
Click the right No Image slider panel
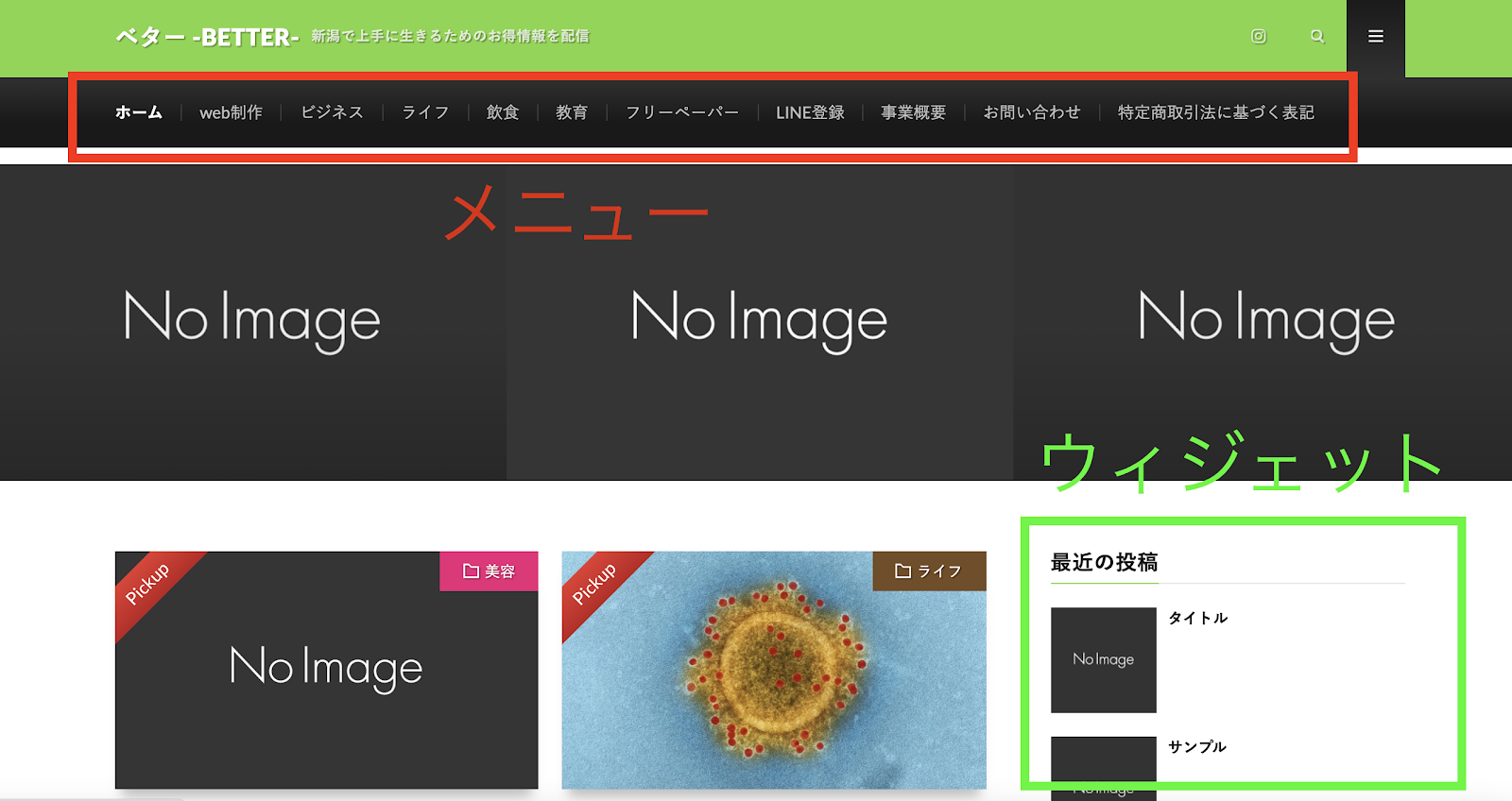(x=1263, y=322)
